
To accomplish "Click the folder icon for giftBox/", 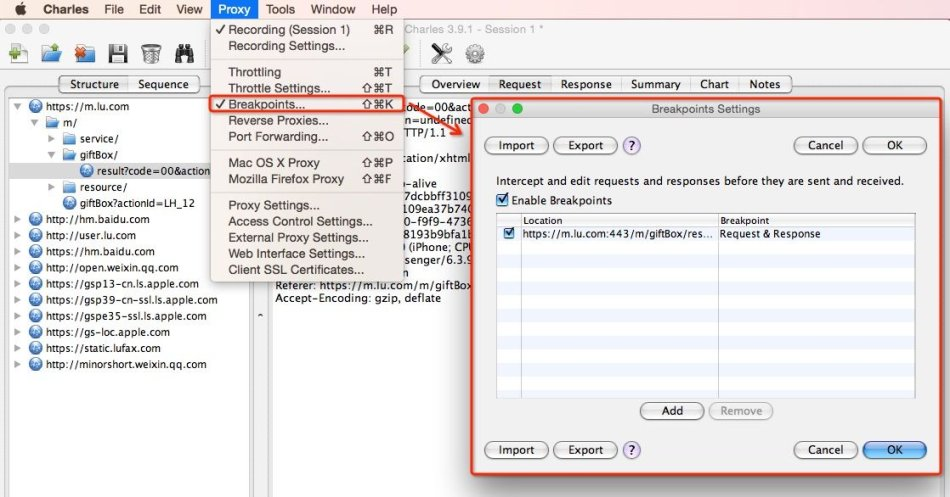I will 70,155.
